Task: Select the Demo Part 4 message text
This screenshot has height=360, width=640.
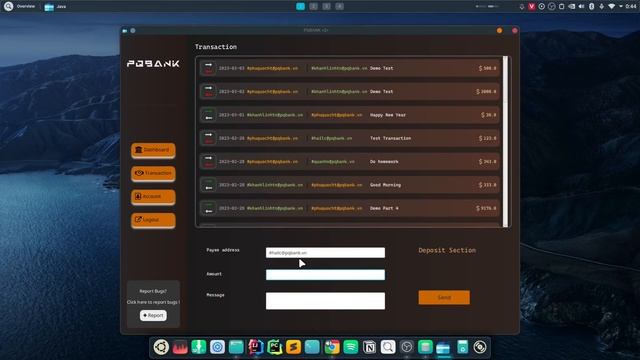Action: (x=384, y=208)
